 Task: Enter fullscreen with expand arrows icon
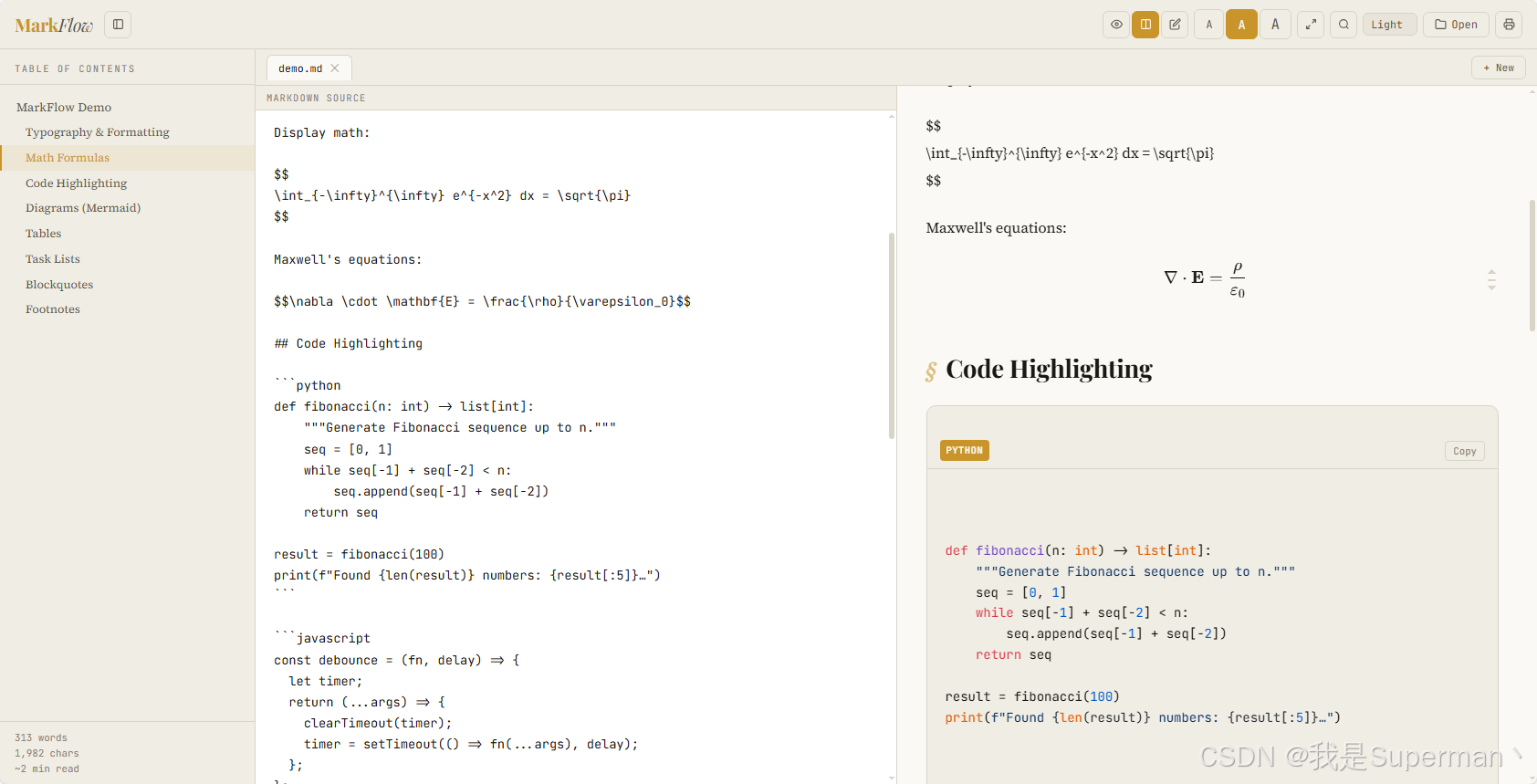1311,25
